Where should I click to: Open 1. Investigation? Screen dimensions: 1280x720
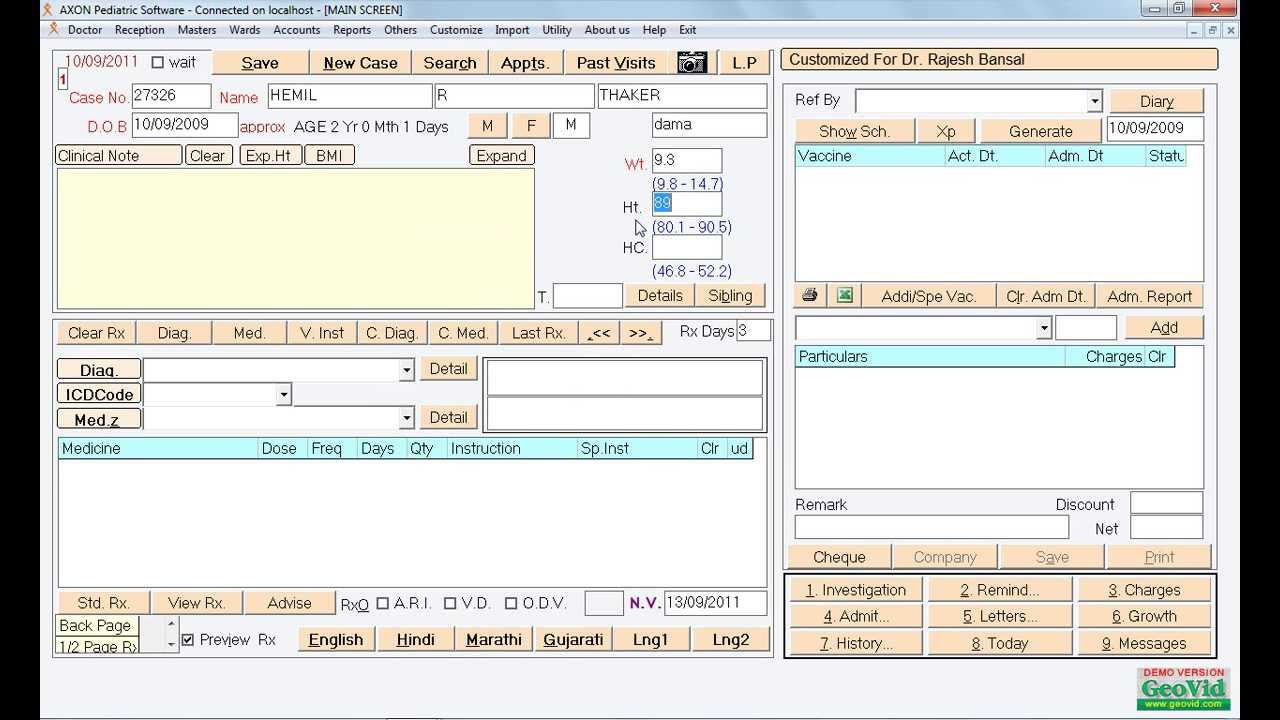click(856, 590)
